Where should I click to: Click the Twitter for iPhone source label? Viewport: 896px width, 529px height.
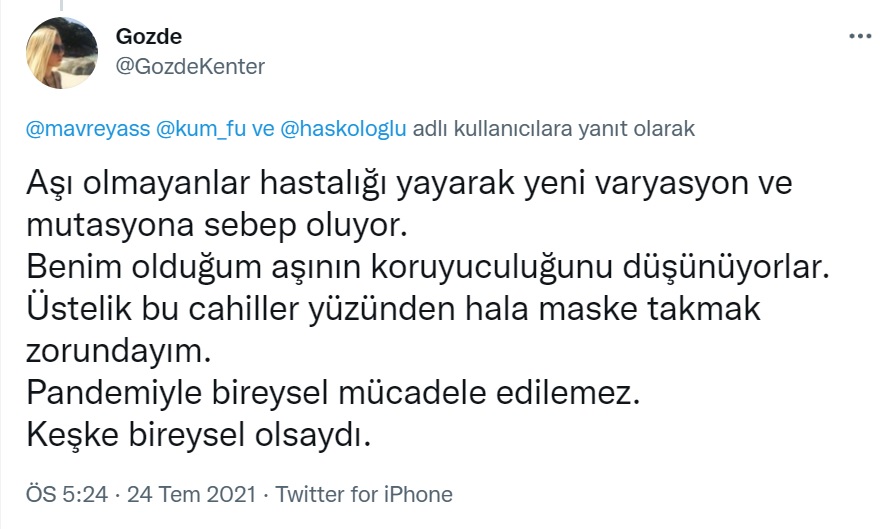pyautogui.click(x=364, y=494)
